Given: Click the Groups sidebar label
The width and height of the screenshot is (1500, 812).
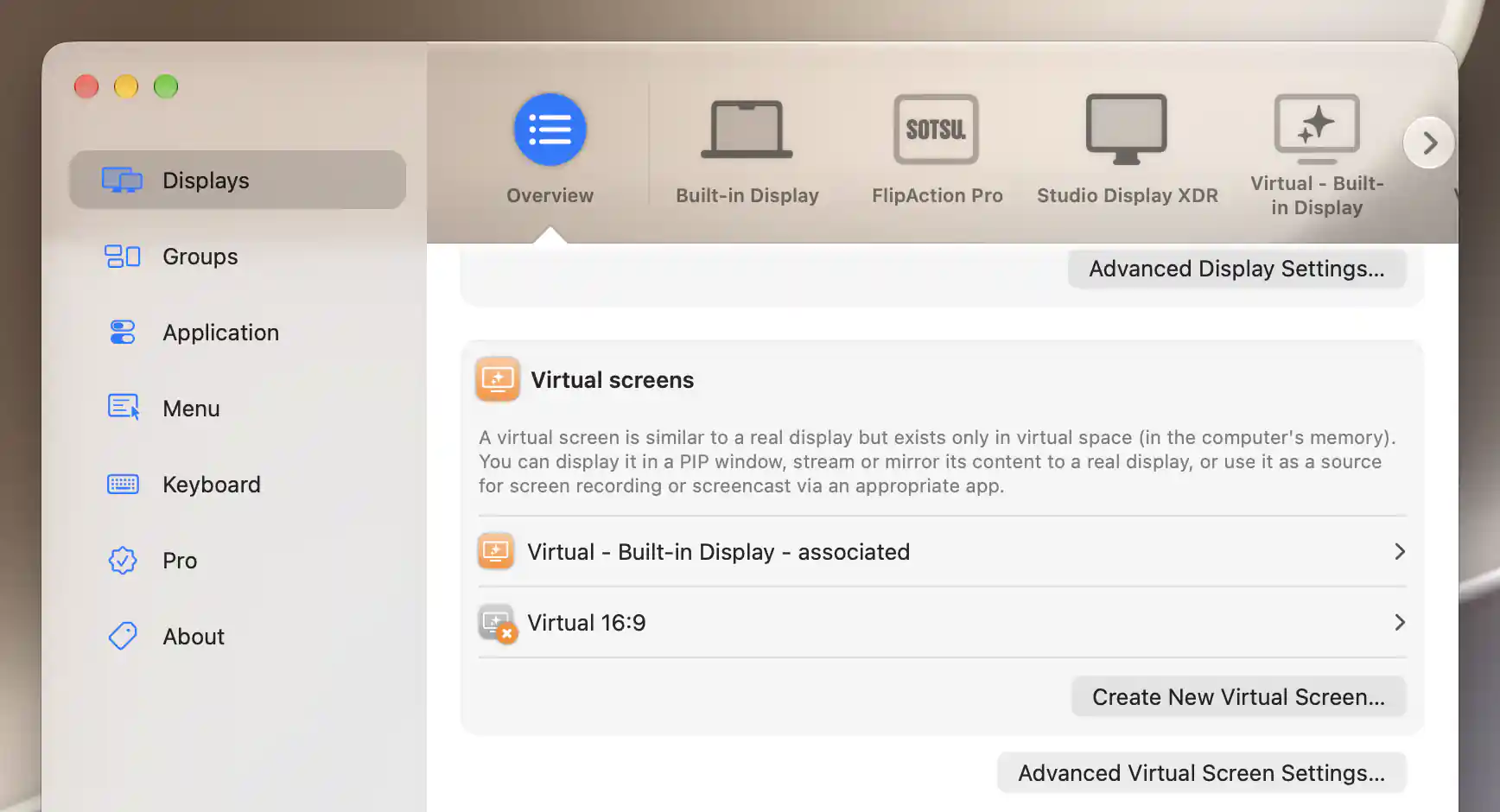Looking at the screenshot, I should pyautogui.click(x=200, y=257).
